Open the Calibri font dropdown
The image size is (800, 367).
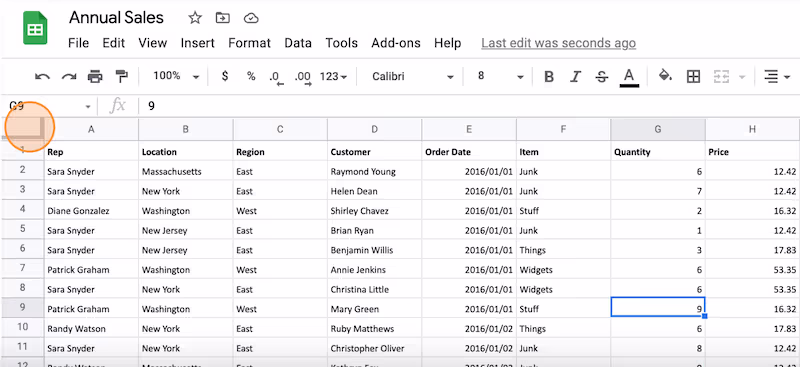[x=412, y=76]
